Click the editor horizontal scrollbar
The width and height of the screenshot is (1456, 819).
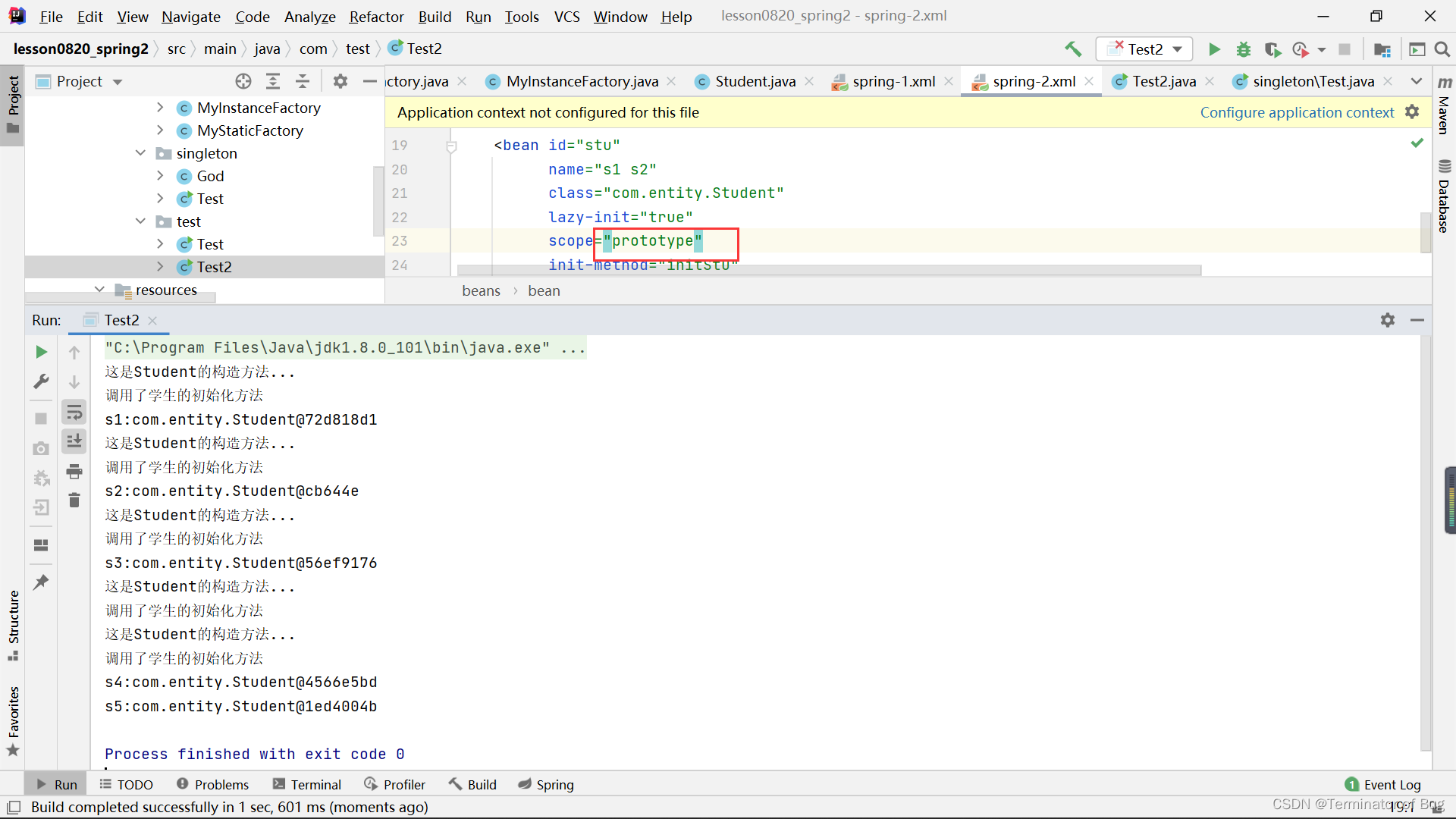pos(828,270)
